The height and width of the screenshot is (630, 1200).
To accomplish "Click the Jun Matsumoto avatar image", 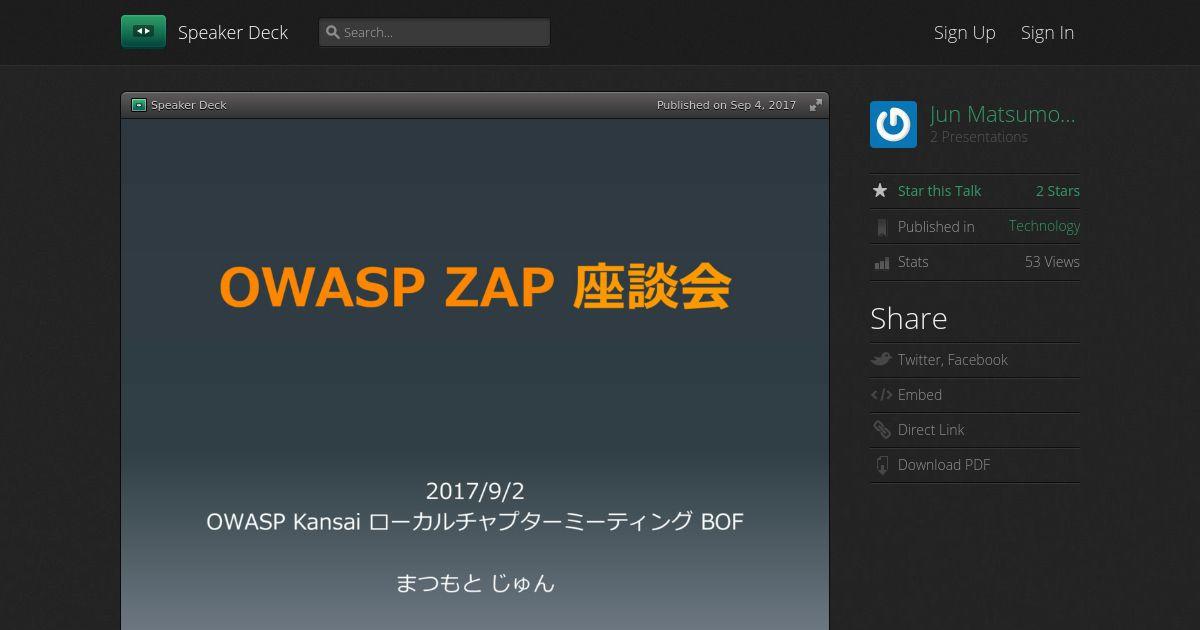I will tap(893, 124).
